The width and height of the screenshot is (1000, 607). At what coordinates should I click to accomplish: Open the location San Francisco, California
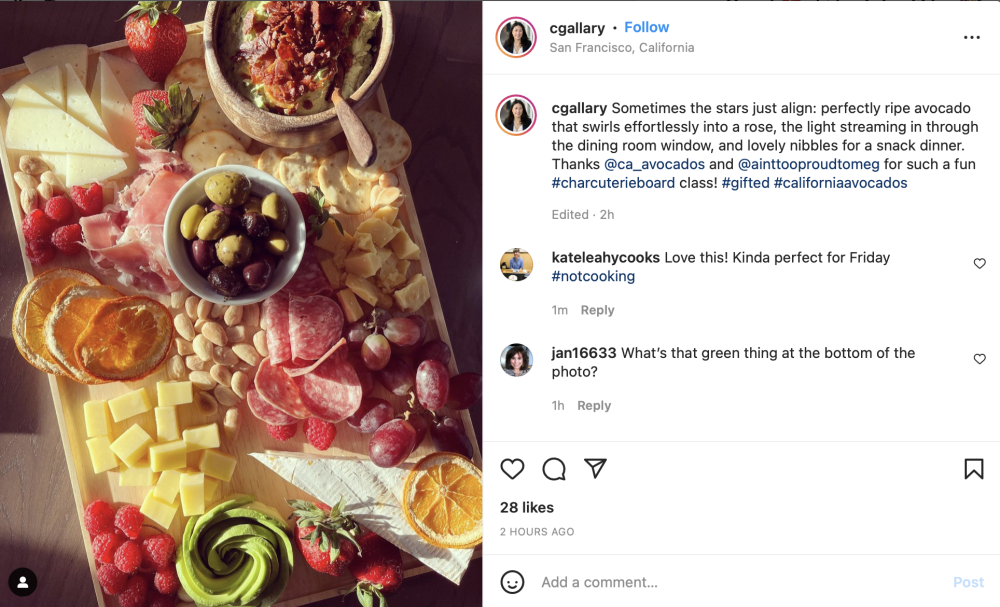tap(622, 47)
